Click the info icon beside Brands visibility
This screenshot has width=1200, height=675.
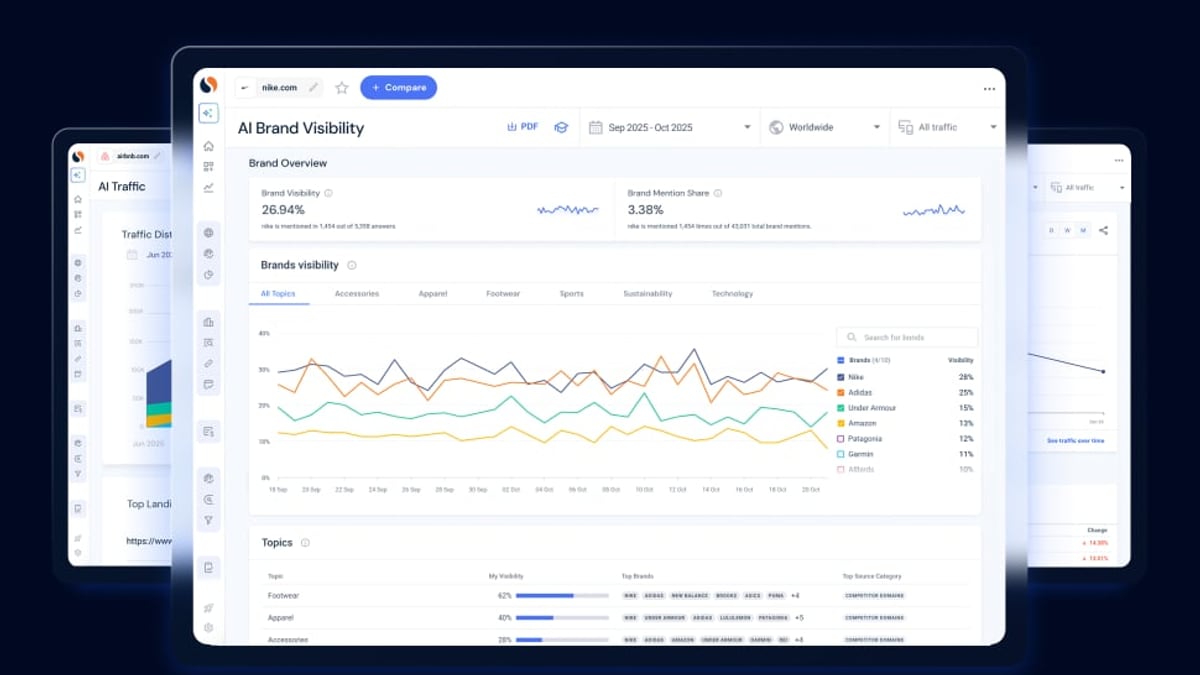351,265
